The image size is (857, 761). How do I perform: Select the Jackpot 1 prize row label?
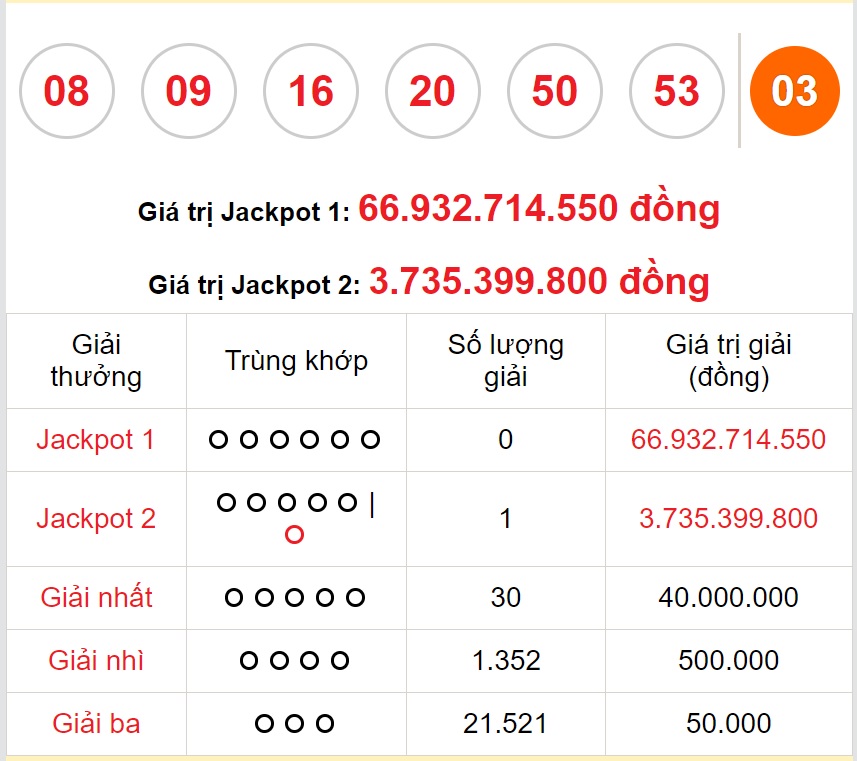[x=96, y=440]
